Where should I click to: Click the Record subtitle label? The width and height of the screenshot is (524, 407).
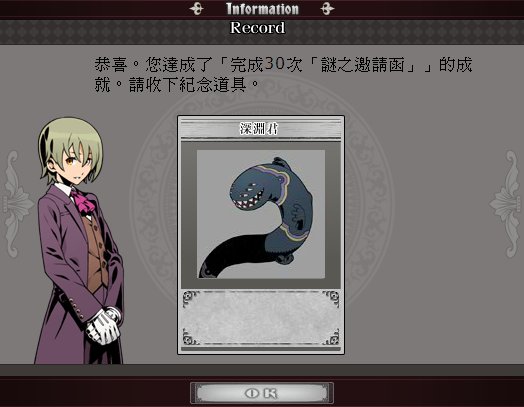pos(258,28)
